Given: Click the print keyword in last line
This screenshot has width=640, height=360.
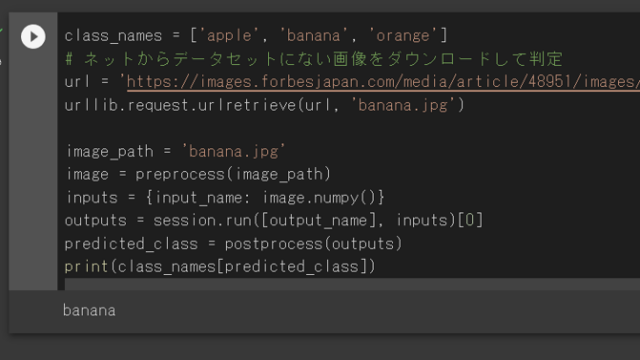Looking at the screenshot, I should coord(86,267).
